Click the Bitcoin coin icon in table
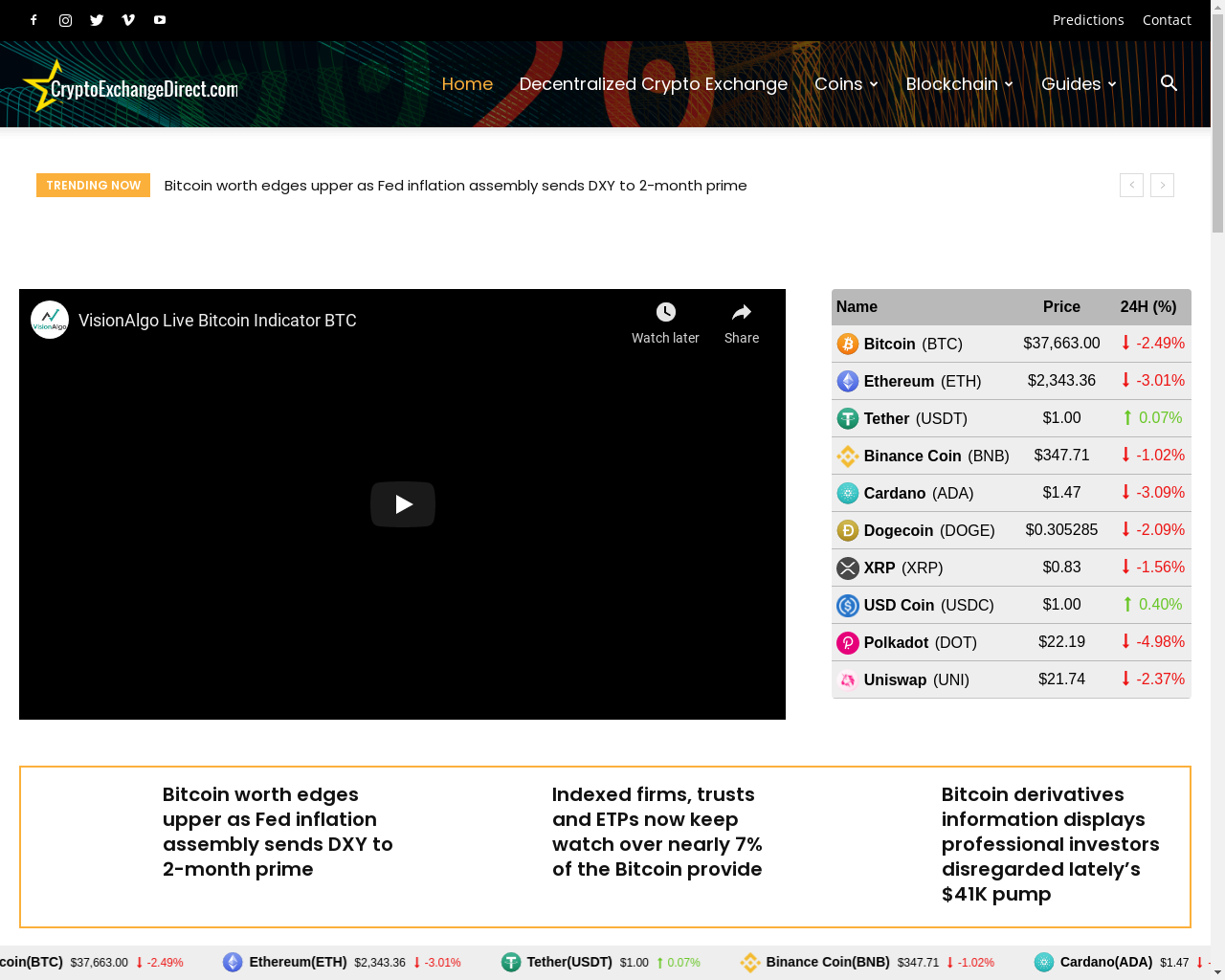Viewport: 1225px width, 980px height. pyautogui.click(x=848, y=344)
